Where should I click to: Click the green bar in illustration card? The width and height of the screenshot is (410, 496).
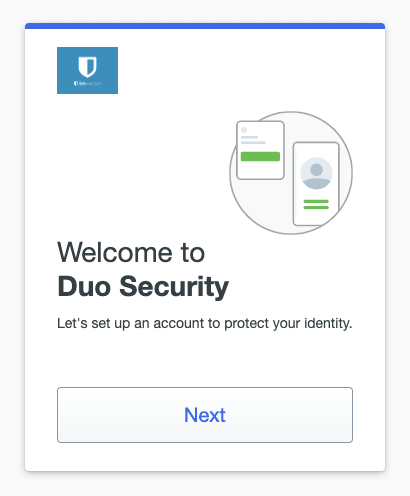tap(260, 156)
